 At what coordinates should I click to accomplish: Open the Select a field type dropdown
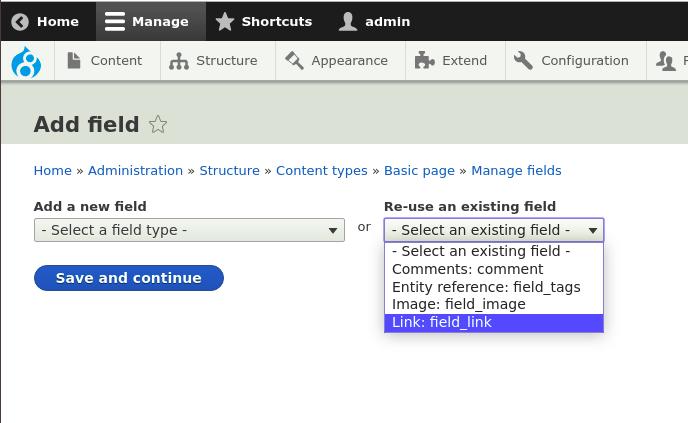[x=189, y=230]
